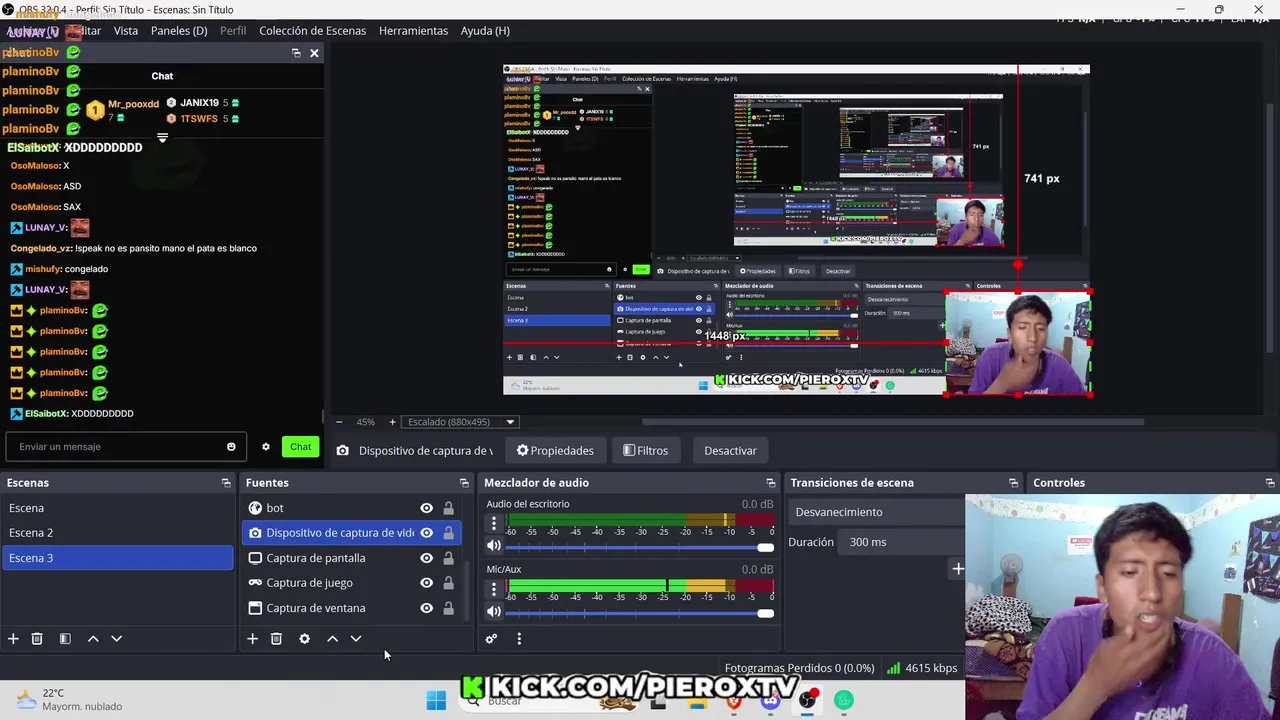The image size is (1280, 720).
Task: Adjust Mic/Aux volume slider
Action: [640, 612]
